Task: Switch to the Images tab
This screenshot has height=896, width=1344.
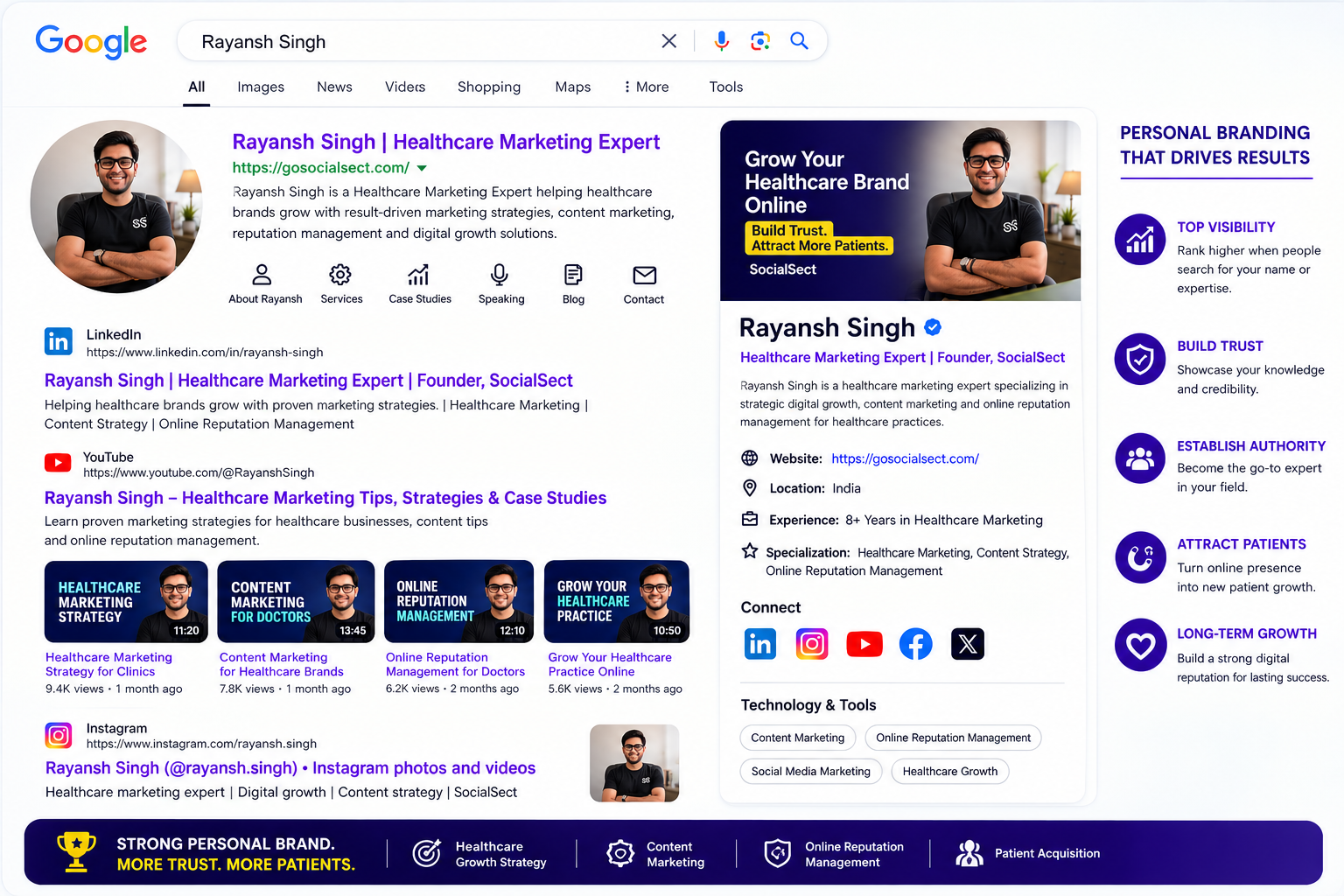Action: (x=261, y=87)
